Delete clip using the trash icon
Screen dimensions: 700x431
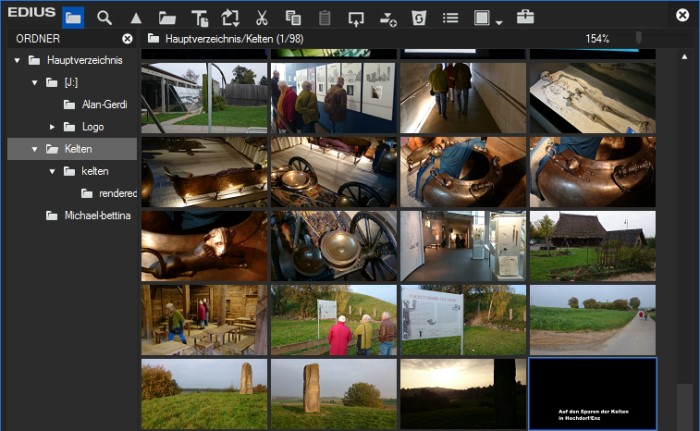pos(419,18)
